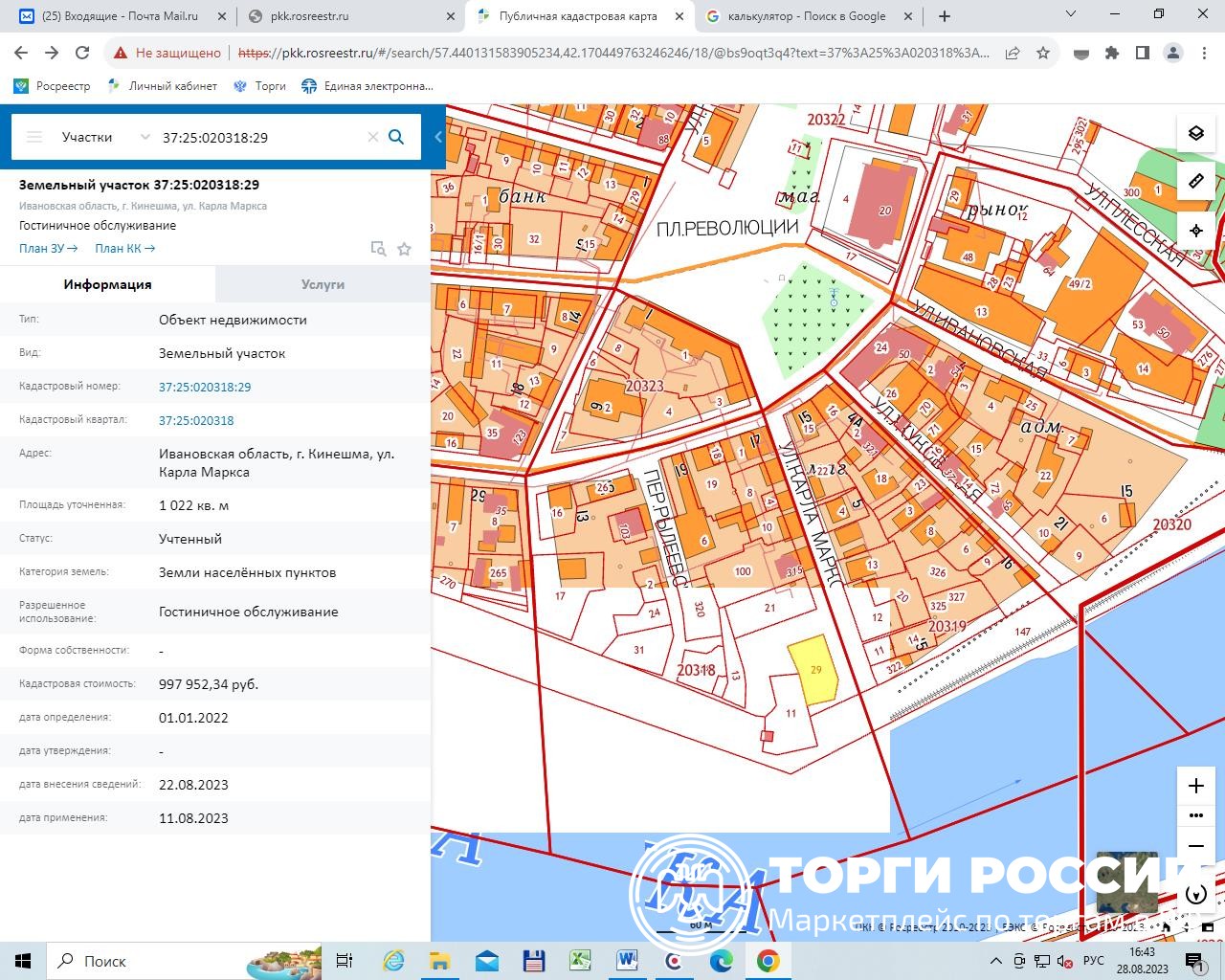Click the find-on-map icon beside star
Viewport: 1225px width, 980px height.
[x=378, y=249]
